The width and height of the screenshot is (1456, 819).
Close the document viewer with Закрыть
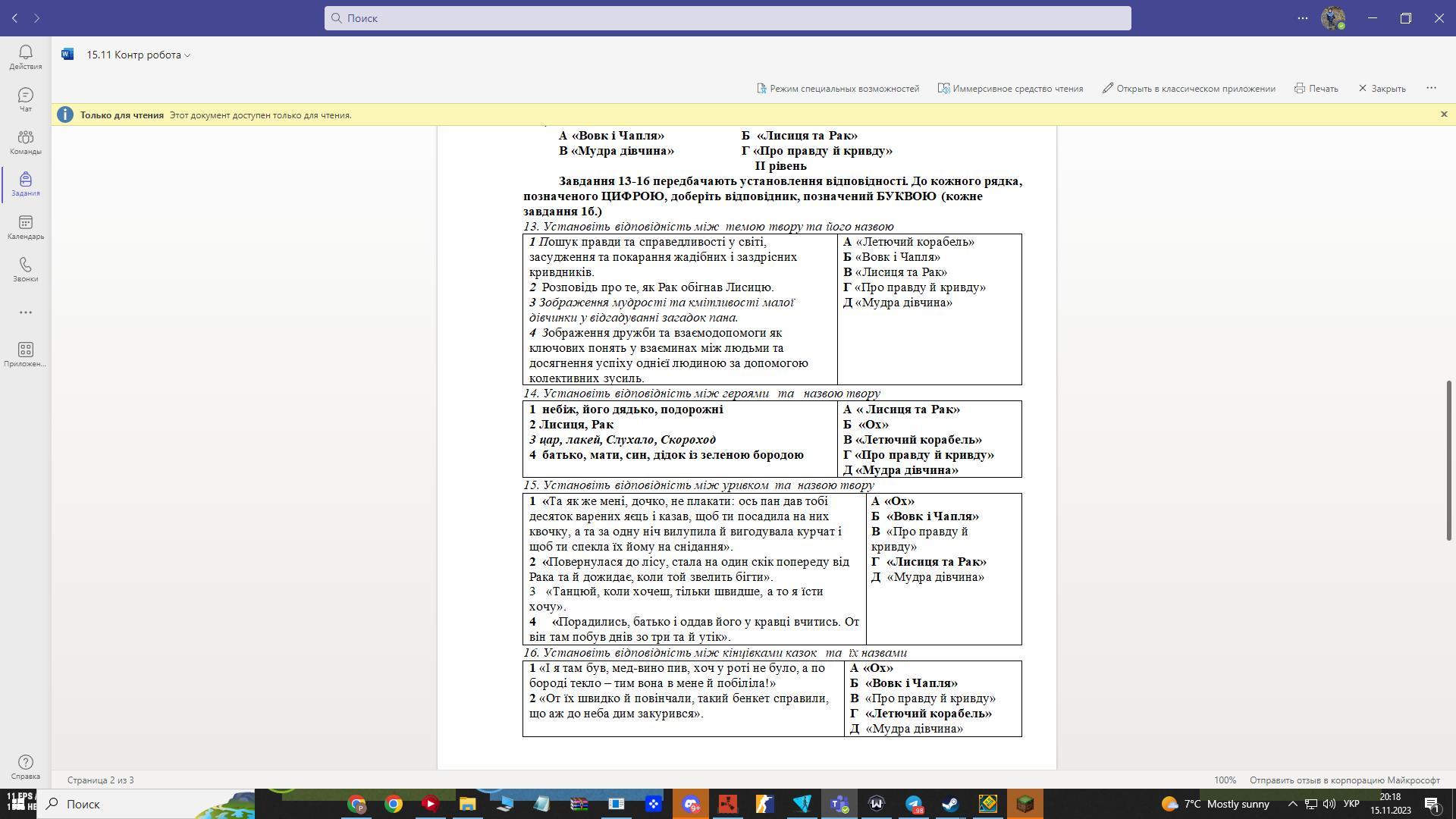(x=1382, y=89)
